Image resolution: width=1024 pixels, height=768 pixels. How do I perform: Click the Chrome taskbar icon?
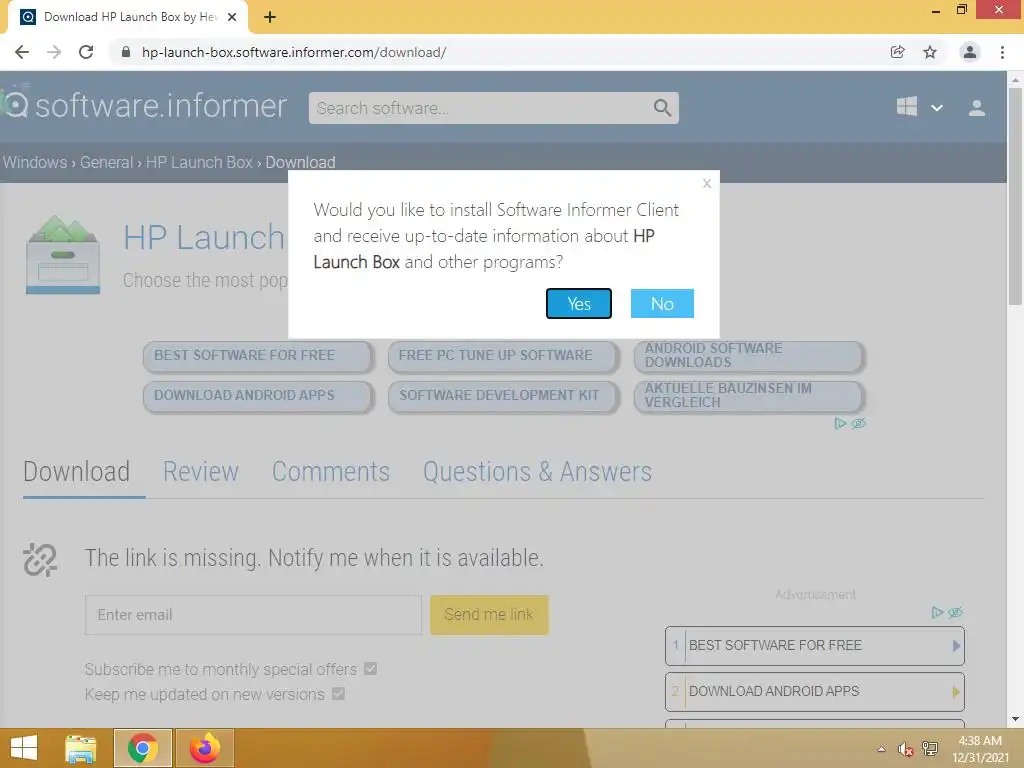point(143,748)
